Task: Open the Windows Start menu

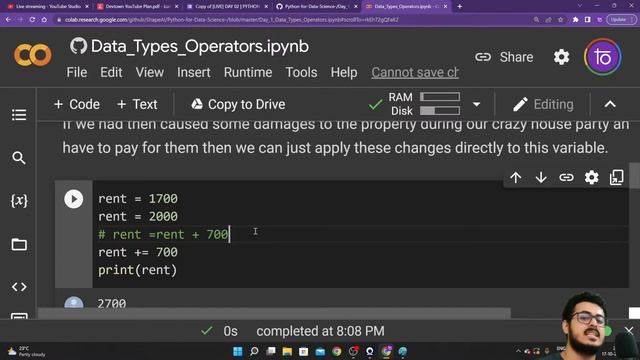Action: [x=238, y=351]
